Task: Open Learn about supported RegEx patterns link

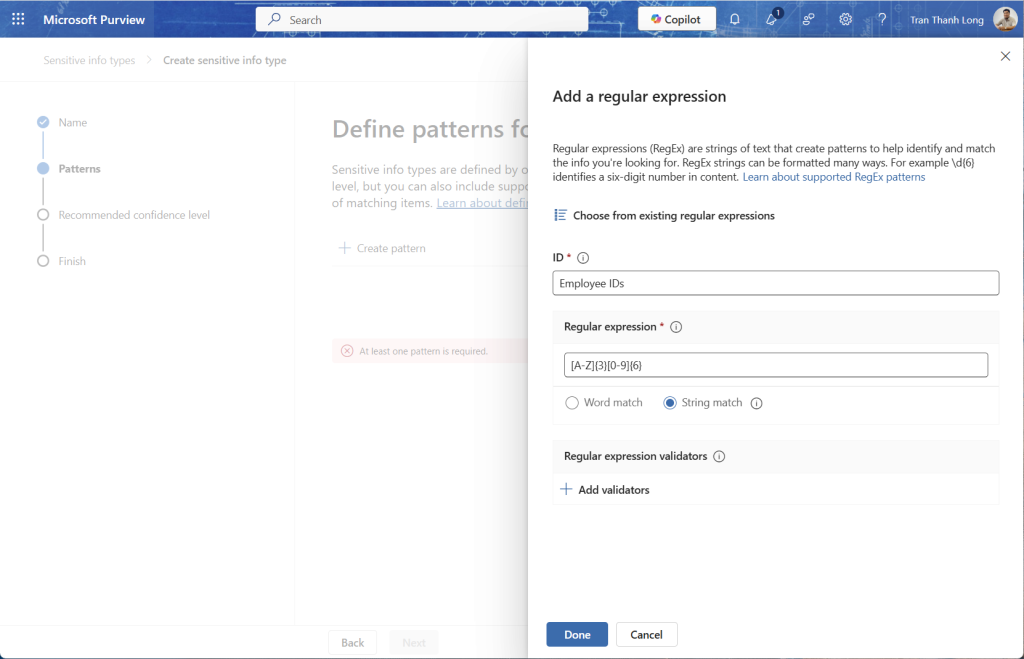Action: (x=833, y=177)
